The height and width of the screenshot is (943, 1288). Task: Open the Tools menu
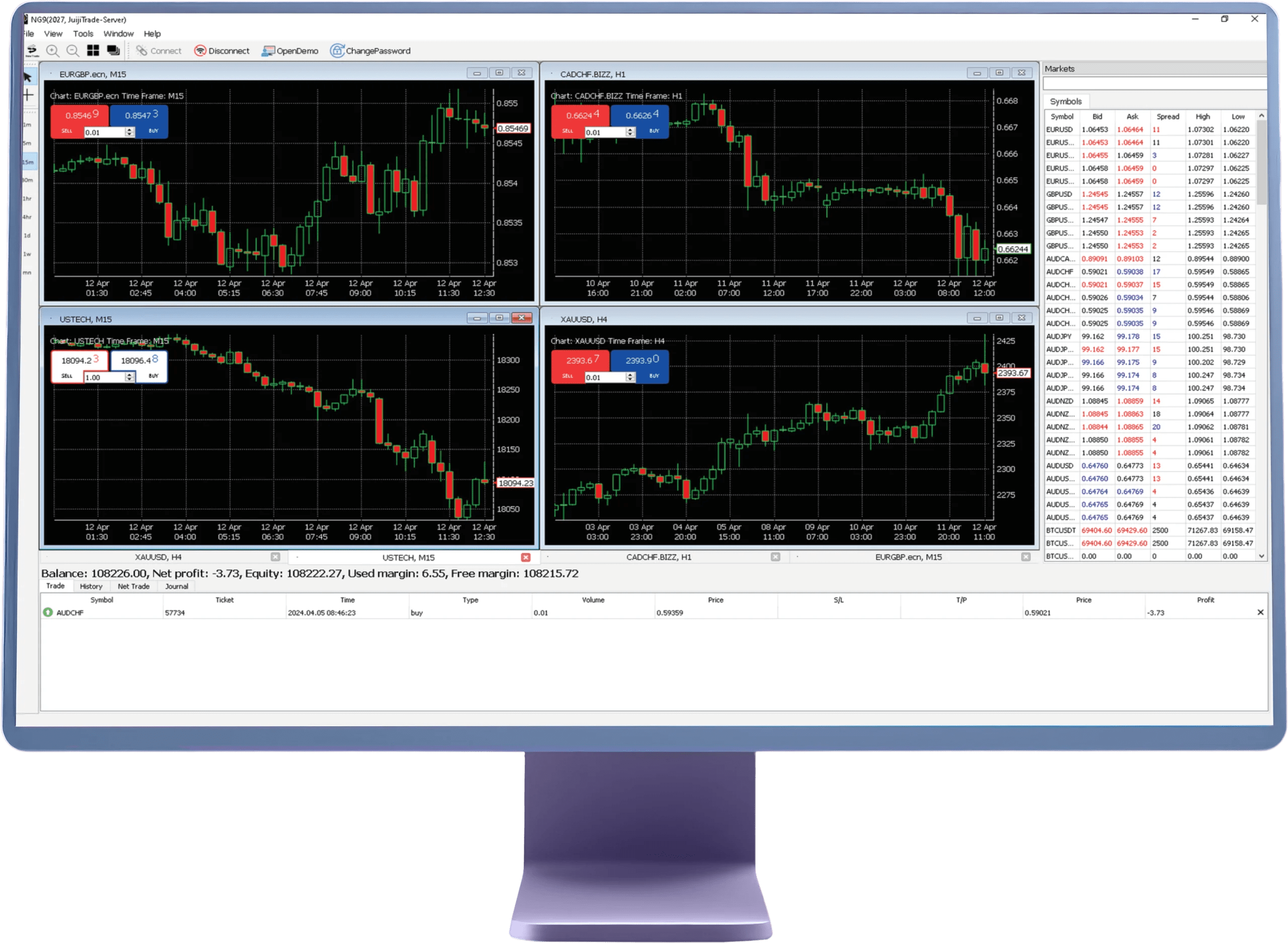tap(83, 34)
